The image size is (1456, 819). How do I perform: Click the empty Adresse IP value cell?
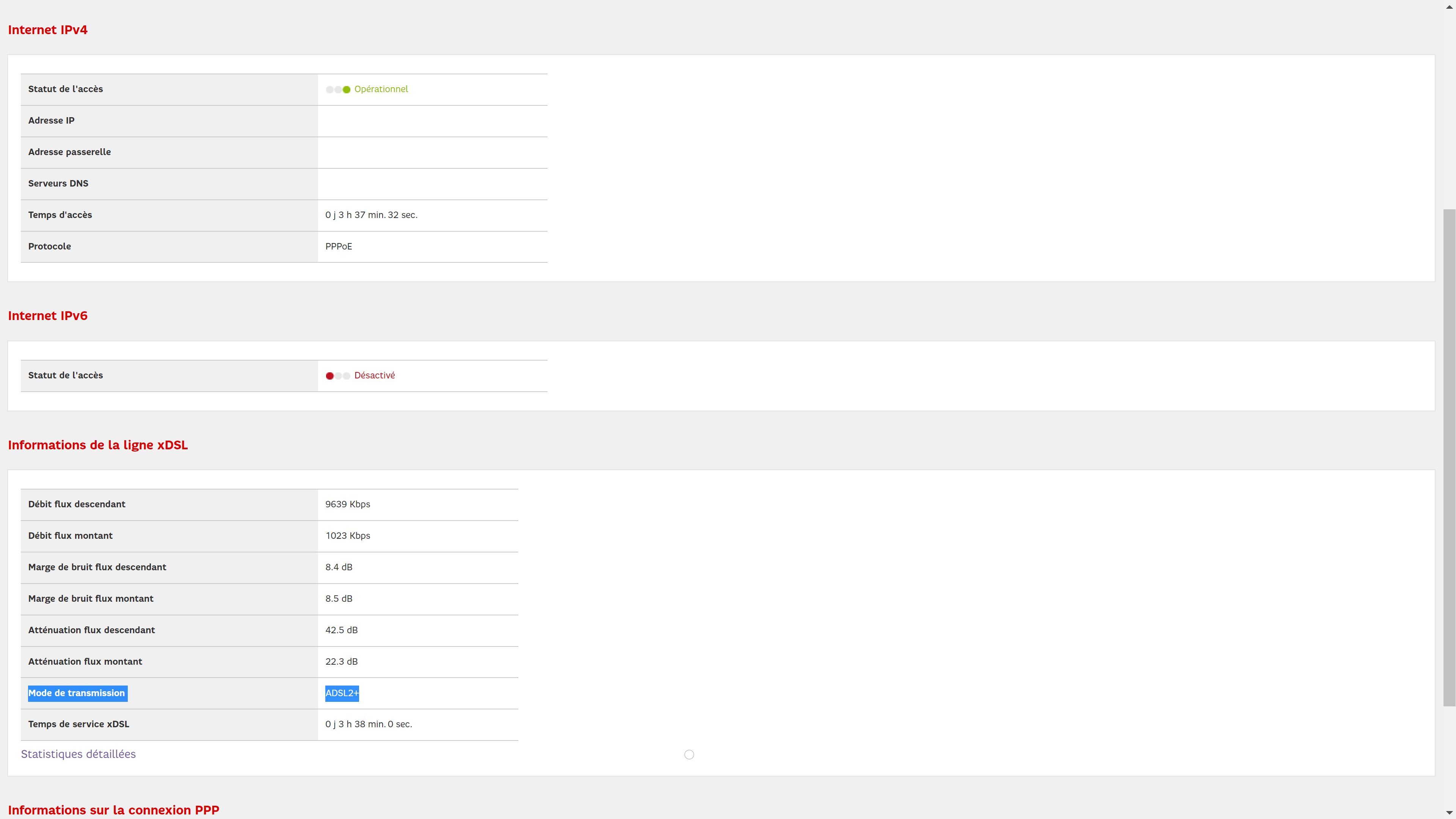click(432, 121)
